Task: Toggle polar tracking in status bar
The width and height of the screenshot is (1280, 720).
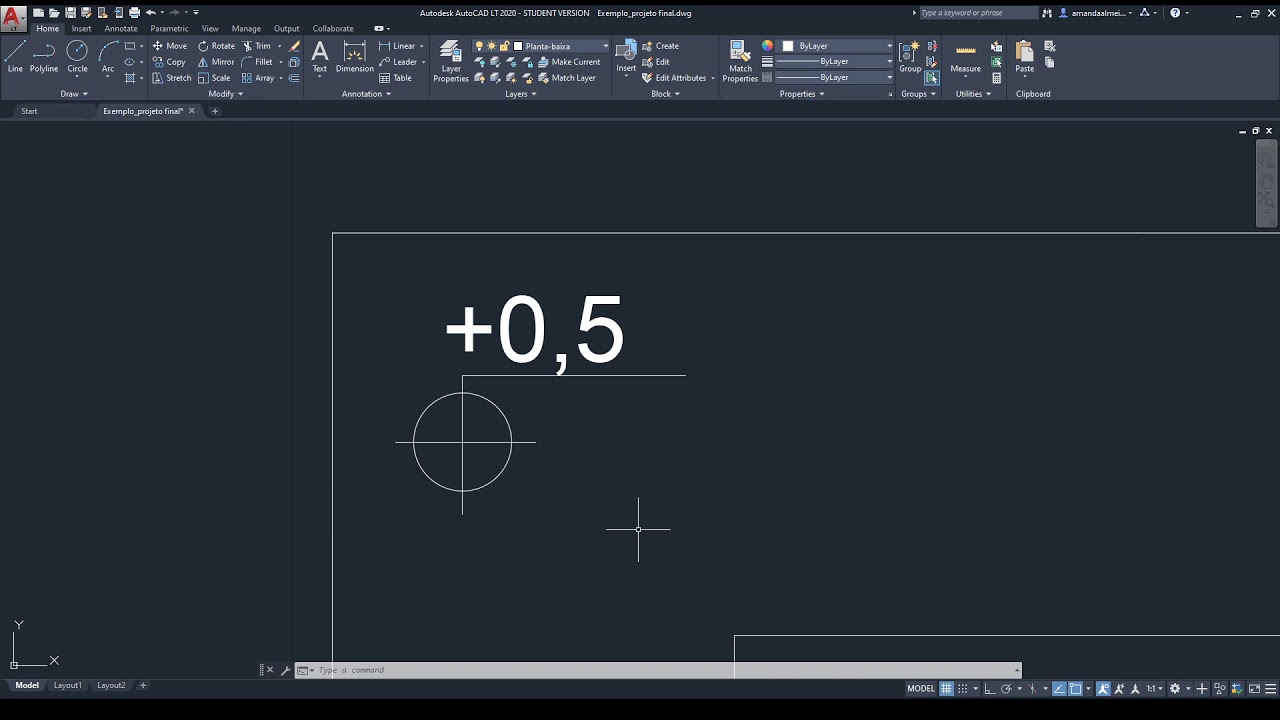Action: [x=1006, y=688]
